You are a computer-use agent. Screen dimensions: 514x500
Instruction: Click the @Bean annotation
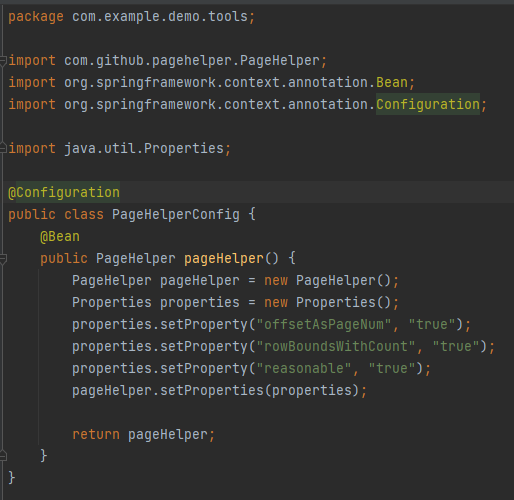pos(60,236)
